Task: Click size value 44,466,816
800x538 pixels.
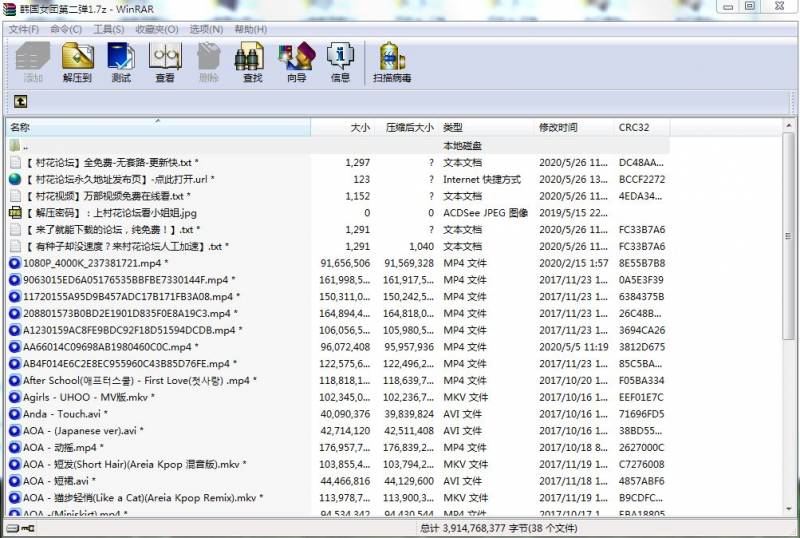Action: (345, 481)
